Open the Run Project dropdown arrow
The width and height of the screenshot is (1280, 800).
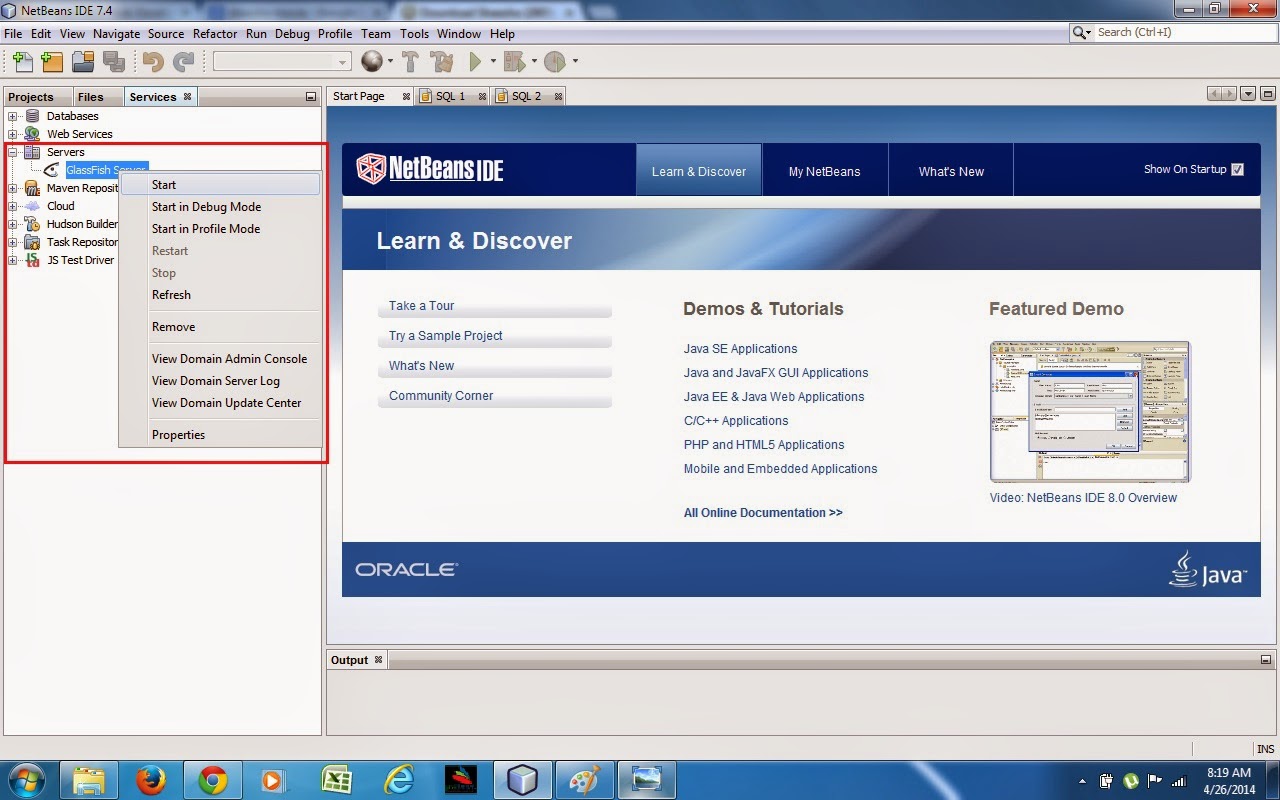pyautogui.click(x=493, y=62)
